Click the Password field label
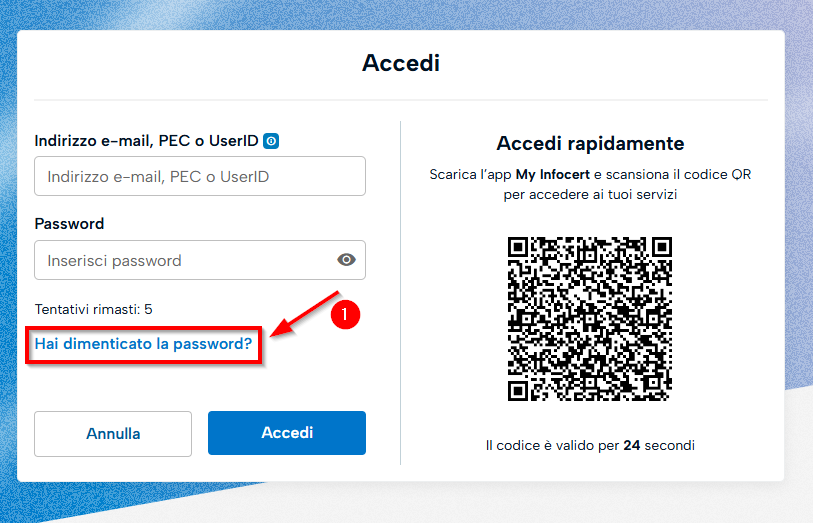The height and width of the screenshot is (523, 813). coord(69,224)
